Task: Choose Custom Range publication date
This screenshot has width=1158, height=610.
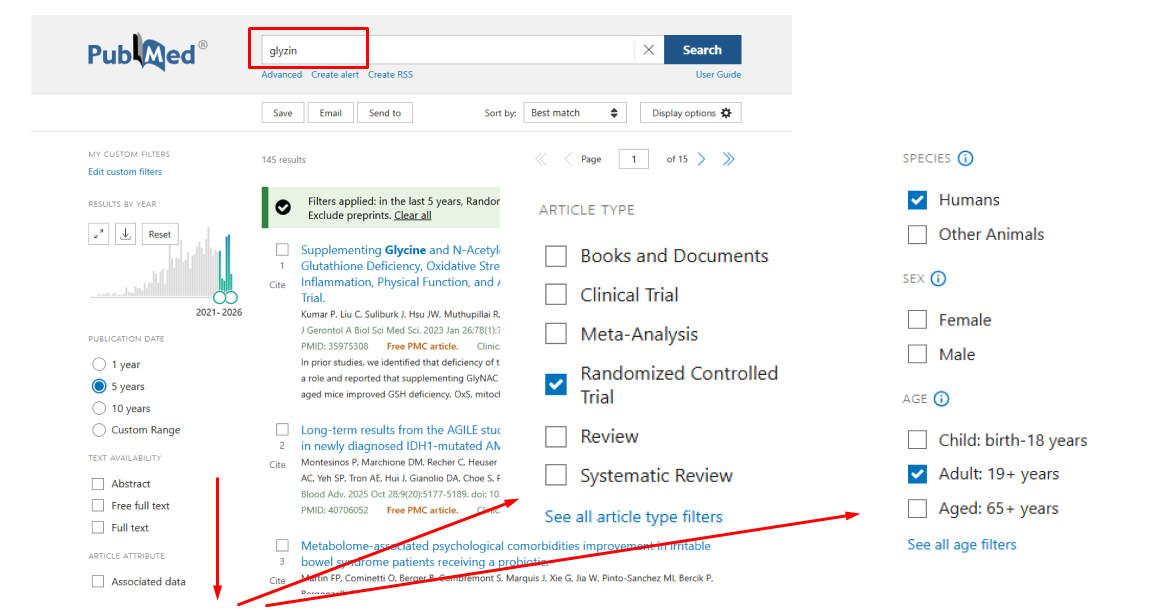Action: (x=99, y=430)
